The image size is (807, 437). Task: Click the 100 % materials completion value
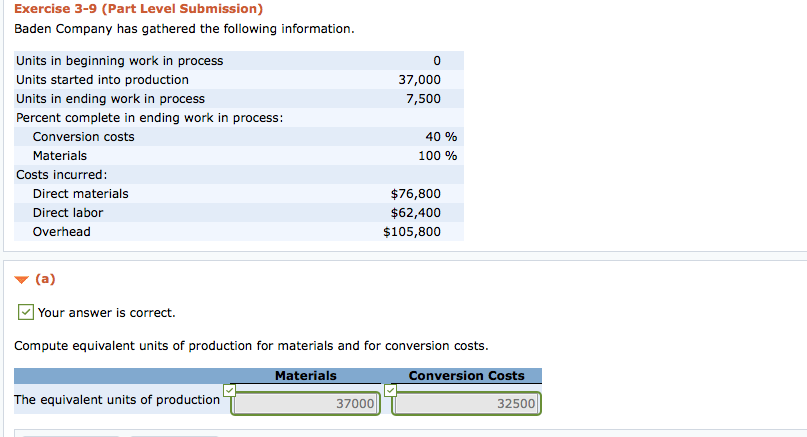(438, 156)
